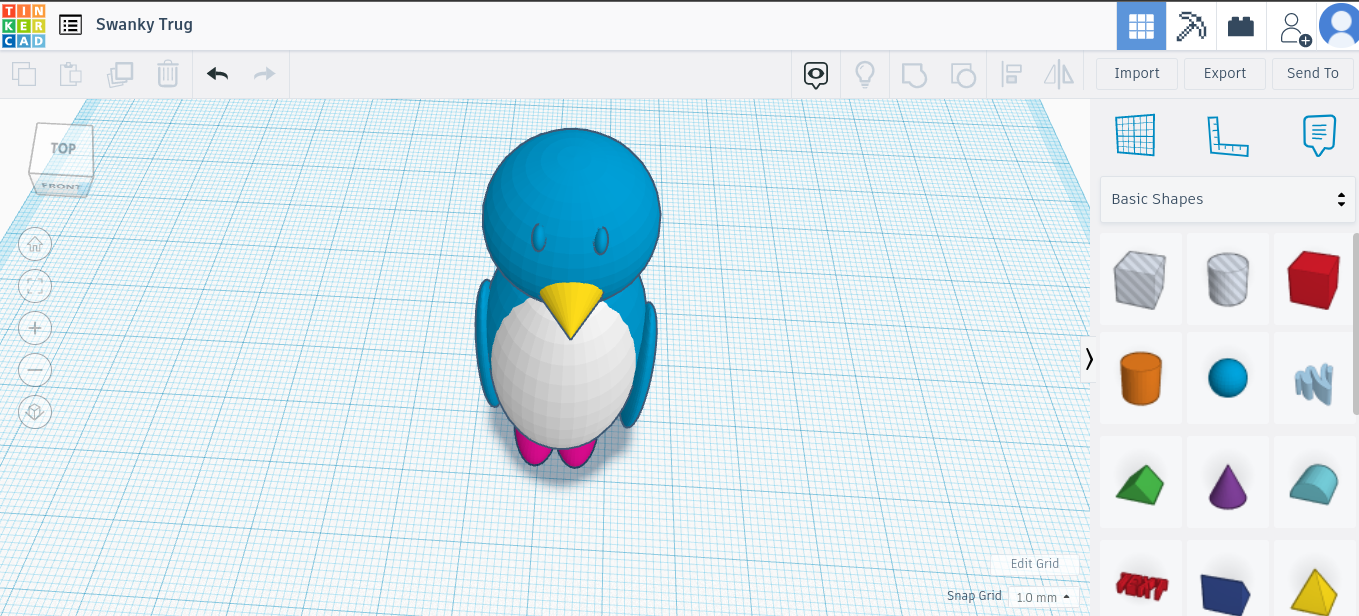Switch to the 3D Designs tab
This screenshot has width=1359, height=616.
coord(1141,25)
